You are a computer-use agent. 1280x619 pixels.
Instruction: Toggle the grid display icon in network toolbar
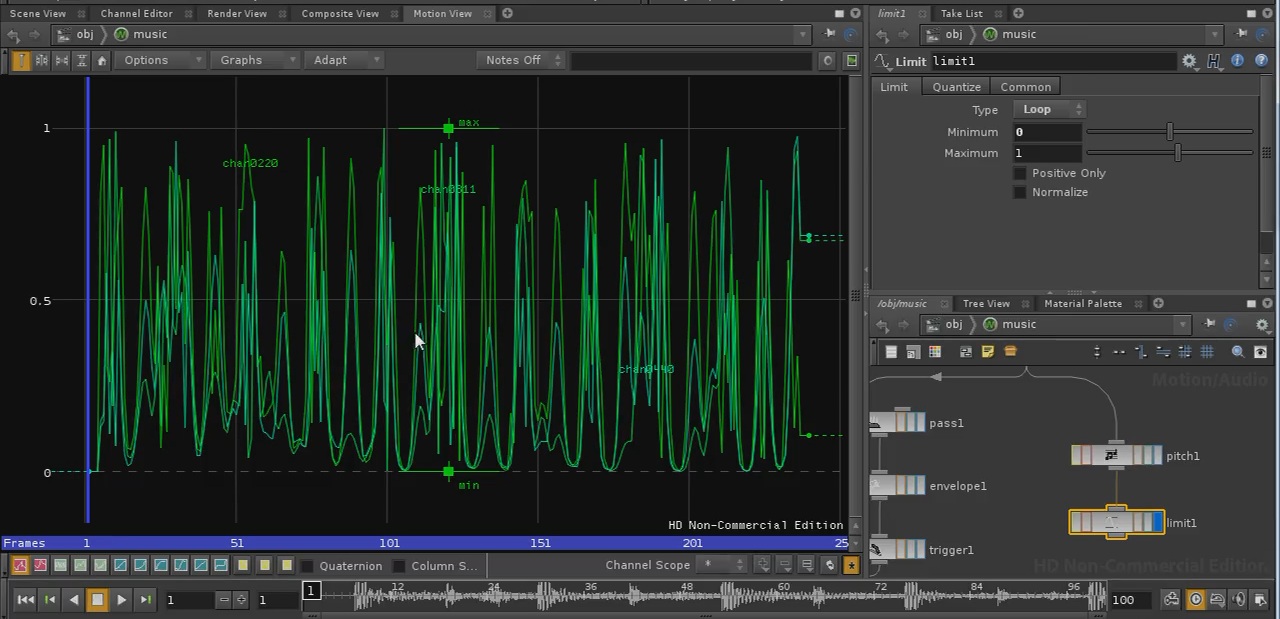coord(1207,352)
